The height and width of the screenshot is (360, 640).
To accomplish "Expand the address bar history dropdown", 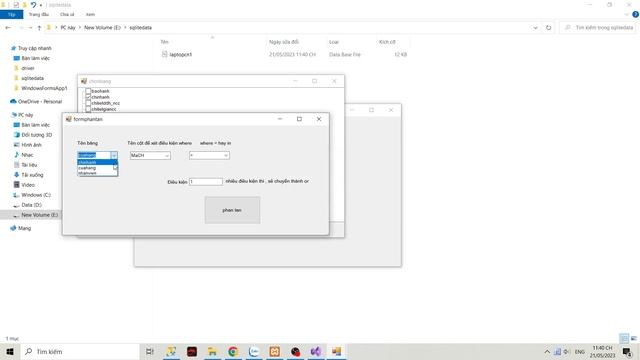I will click(x=535, y=28).
